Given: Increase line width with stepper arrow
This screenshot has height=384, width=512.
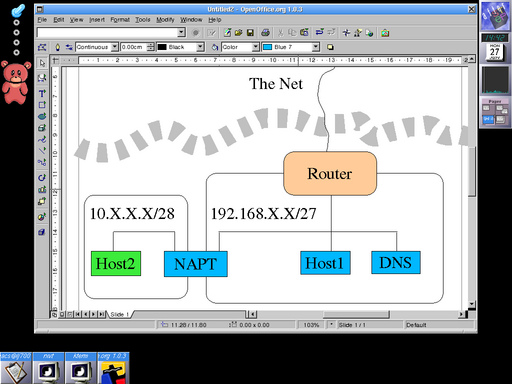Looking at the screenshot, I should 151,45.
